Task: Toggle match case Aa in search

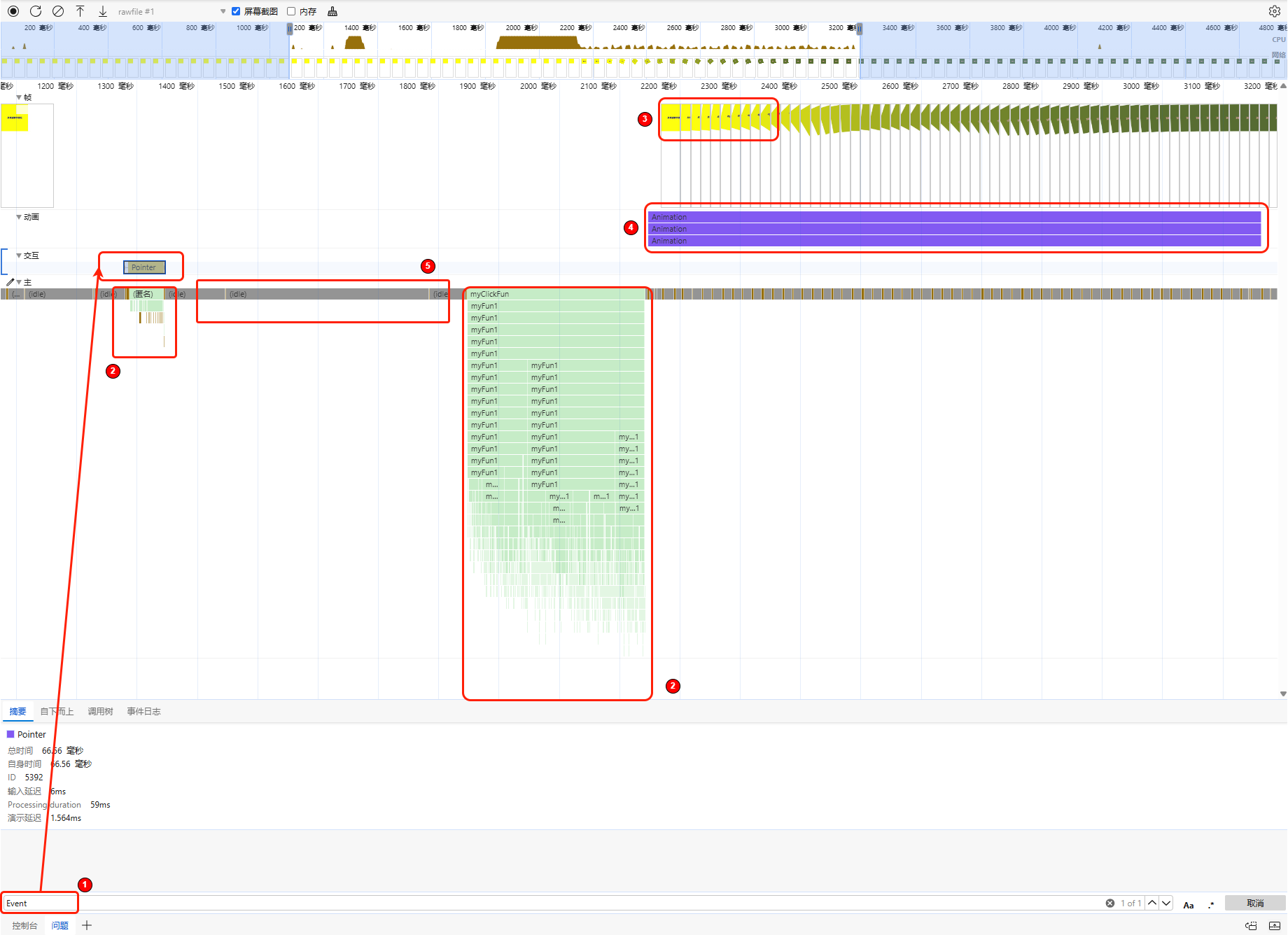Action: [x=1189, y=904]
